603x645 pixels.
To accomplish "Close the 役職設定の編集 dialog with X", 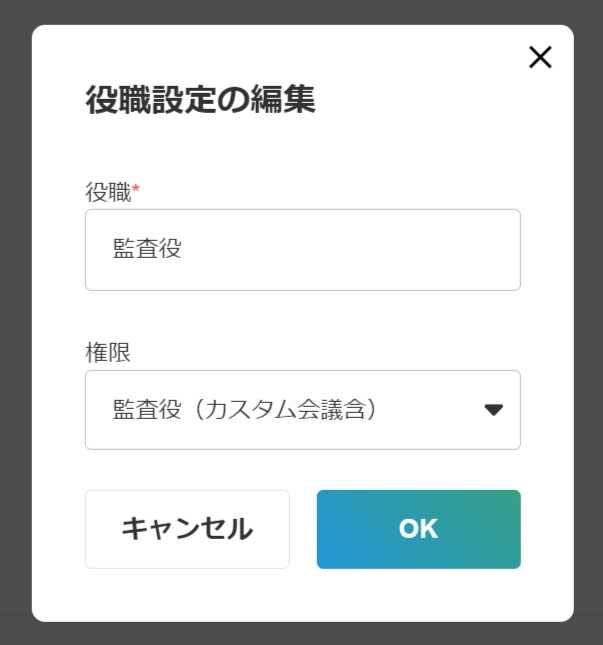I will click(540, 58).
